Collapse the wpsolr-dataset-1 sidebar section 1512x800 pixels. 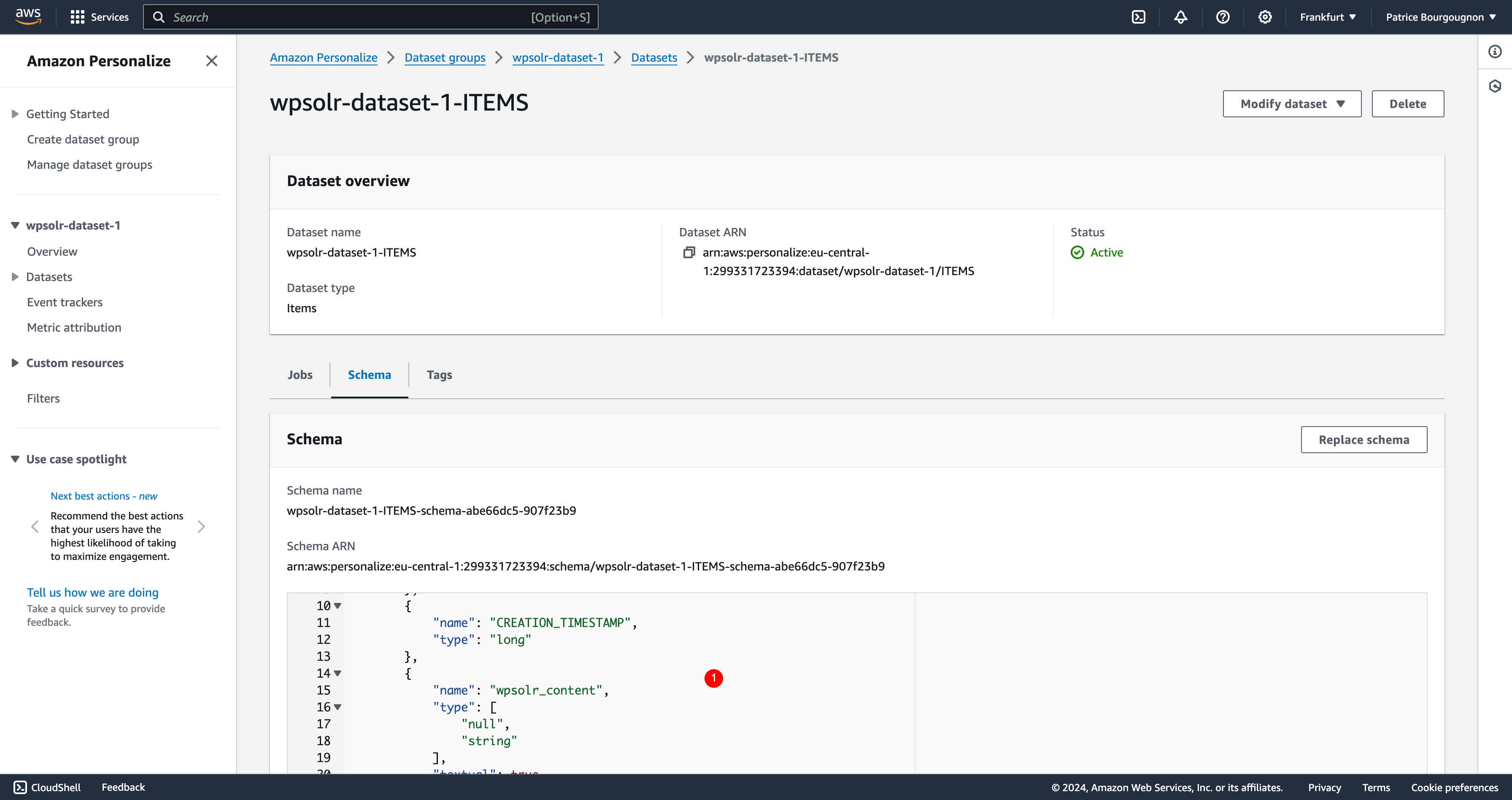point(15,225)
